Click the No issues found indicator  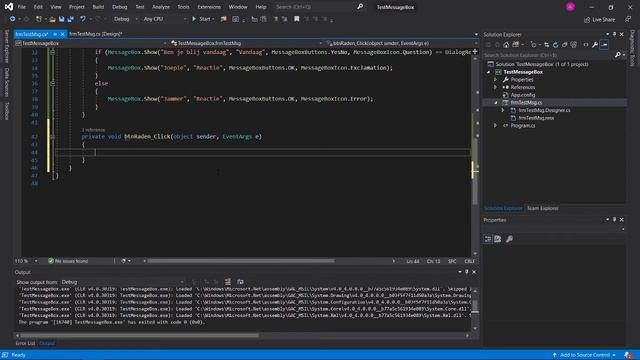click(68, 261)
